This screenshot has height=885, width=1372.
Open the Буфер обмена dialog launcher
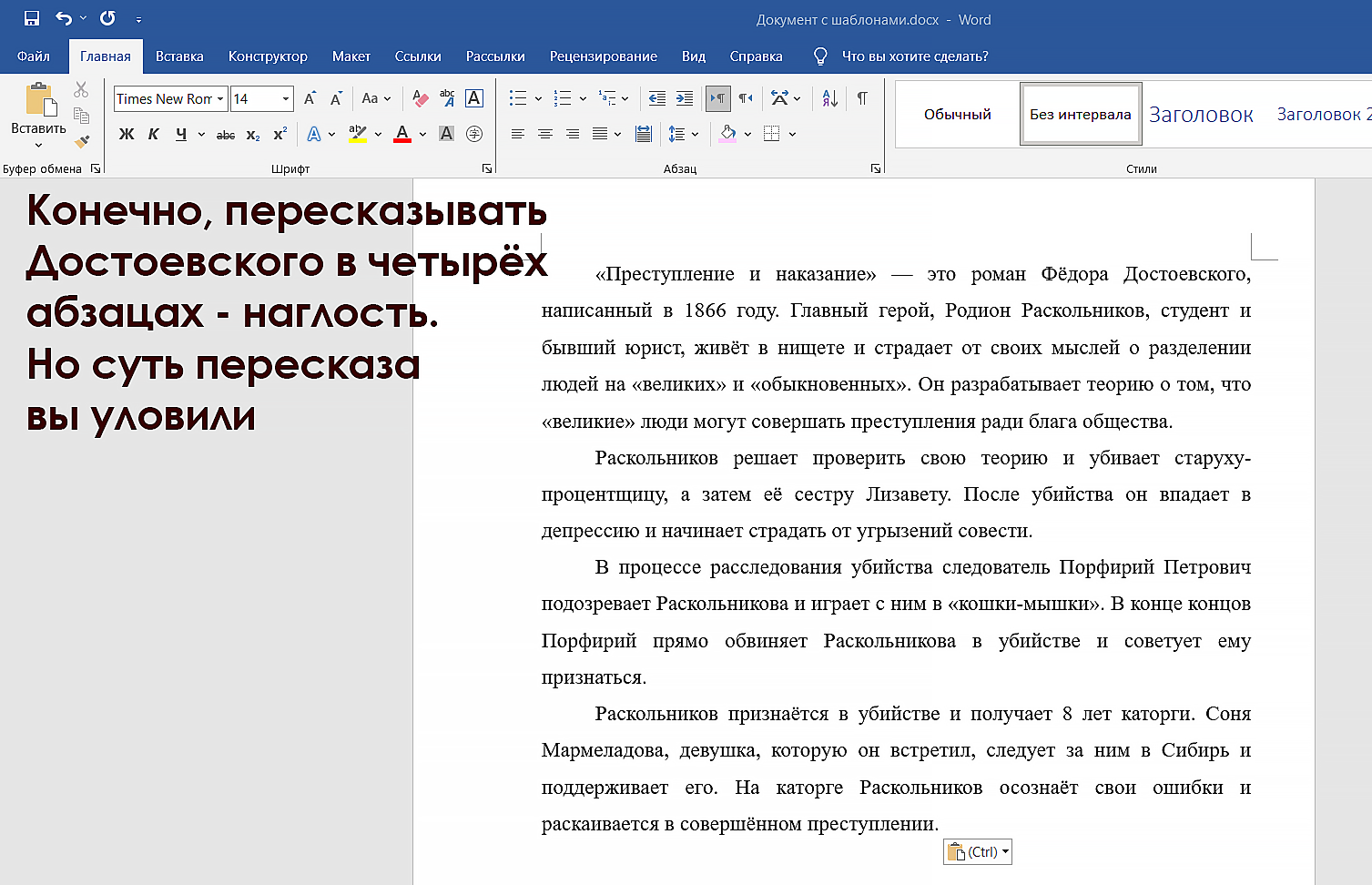95,168
